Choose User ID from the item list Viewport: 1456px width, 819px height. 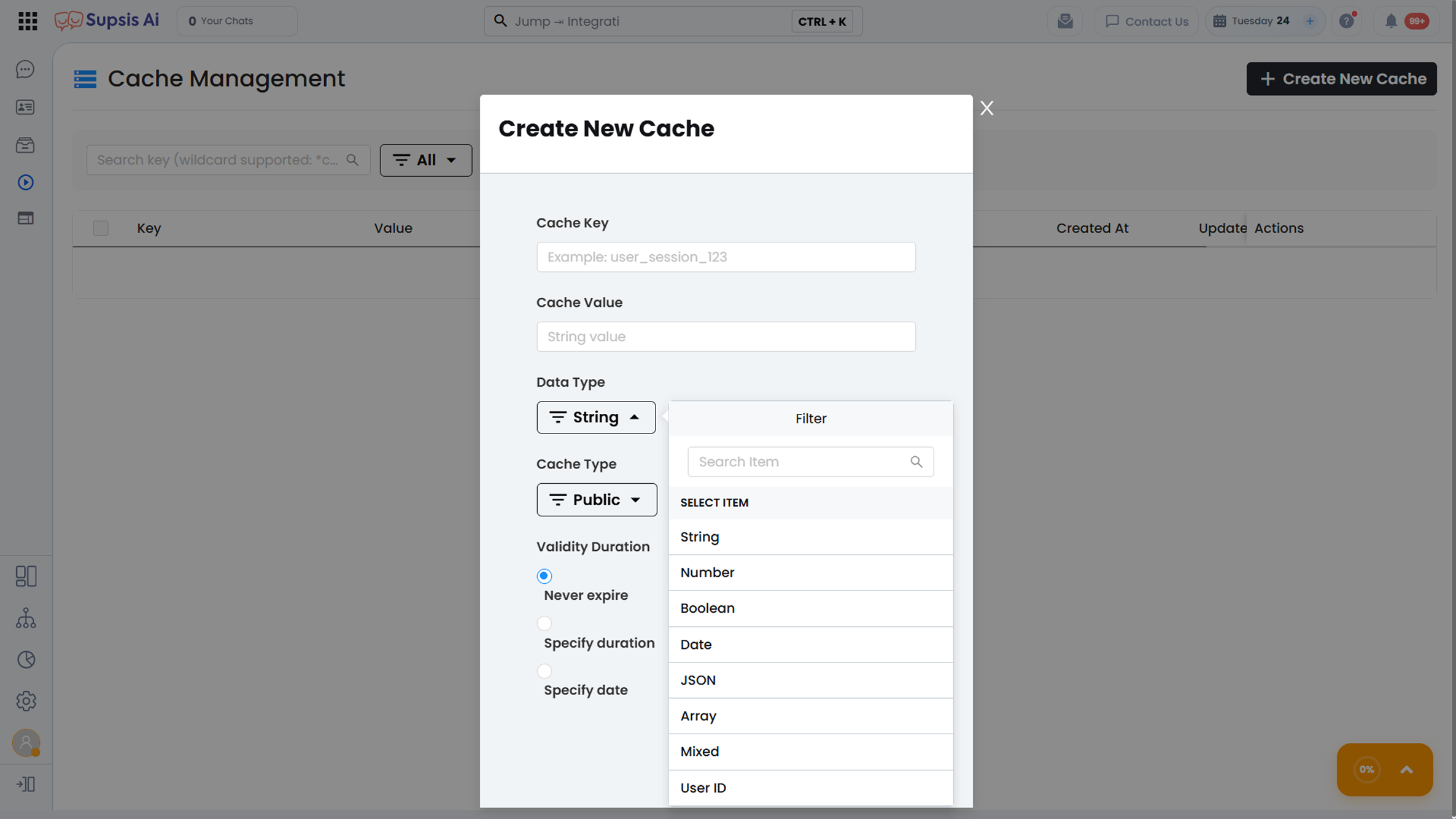[811, 788]
